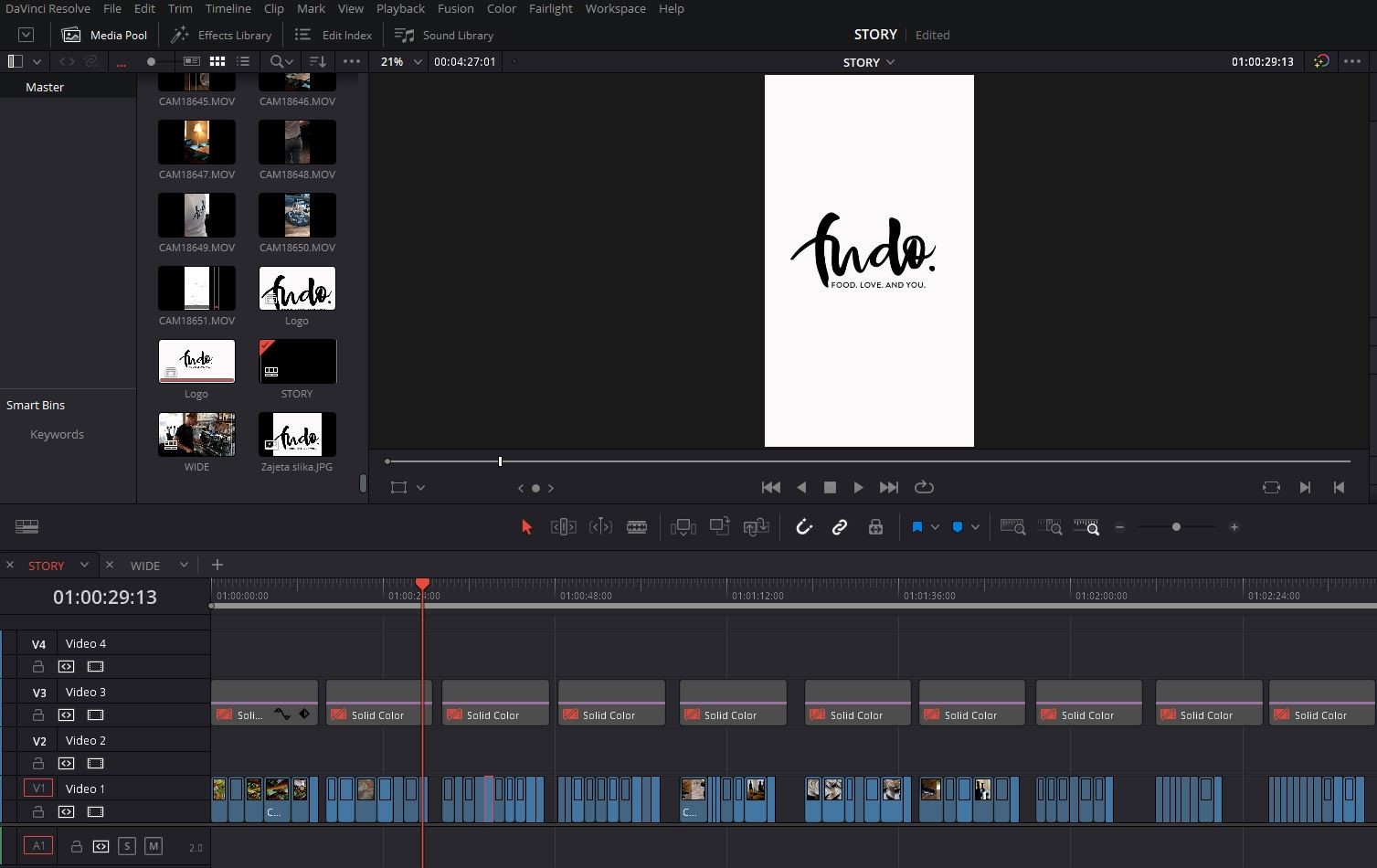This screenshot has height=868, width=1377.
Task: Click the Custom Zoom icon
Action: click(x=1086, y=527)
